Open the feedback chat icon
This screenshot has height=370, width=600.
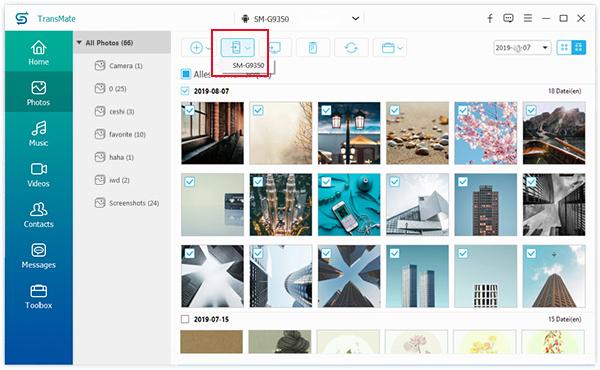pyautogui.click(x=508, y=18)
